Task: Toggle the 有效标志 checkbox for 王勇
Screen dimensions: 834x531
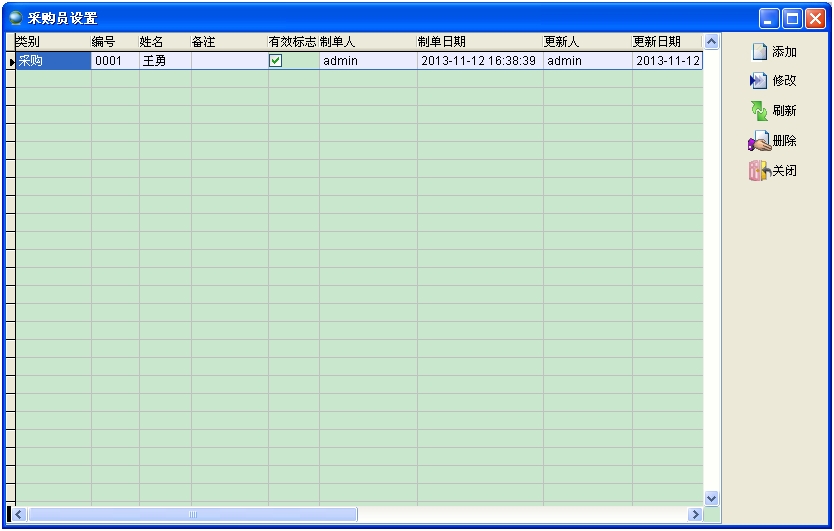Action: coord(276,61)
